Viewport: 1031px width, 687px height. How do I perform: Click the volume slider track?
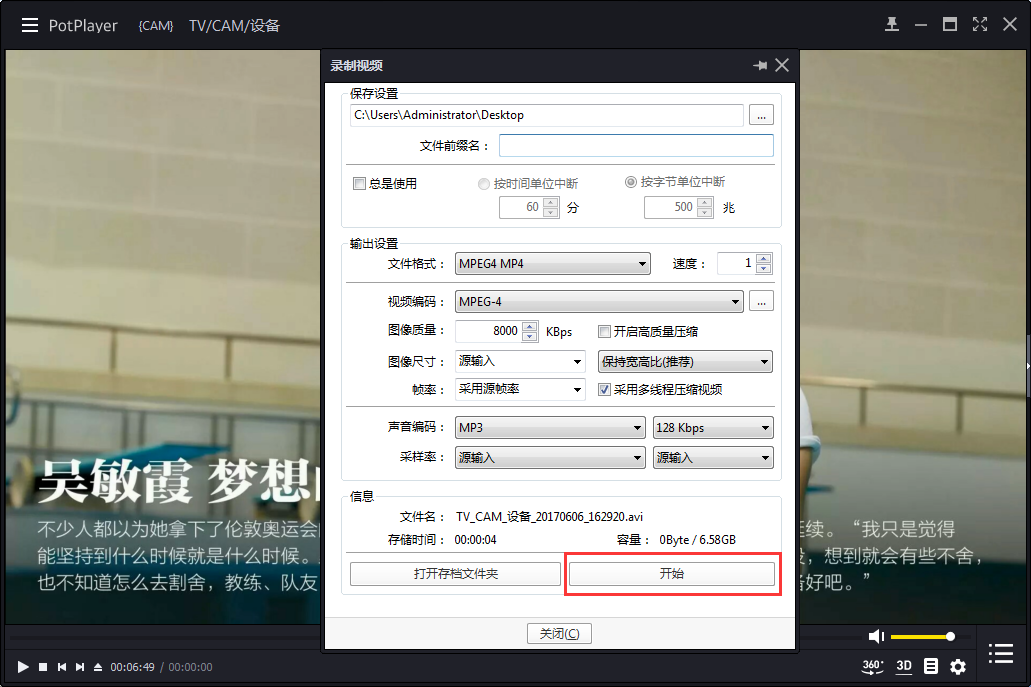click(920, 636)
